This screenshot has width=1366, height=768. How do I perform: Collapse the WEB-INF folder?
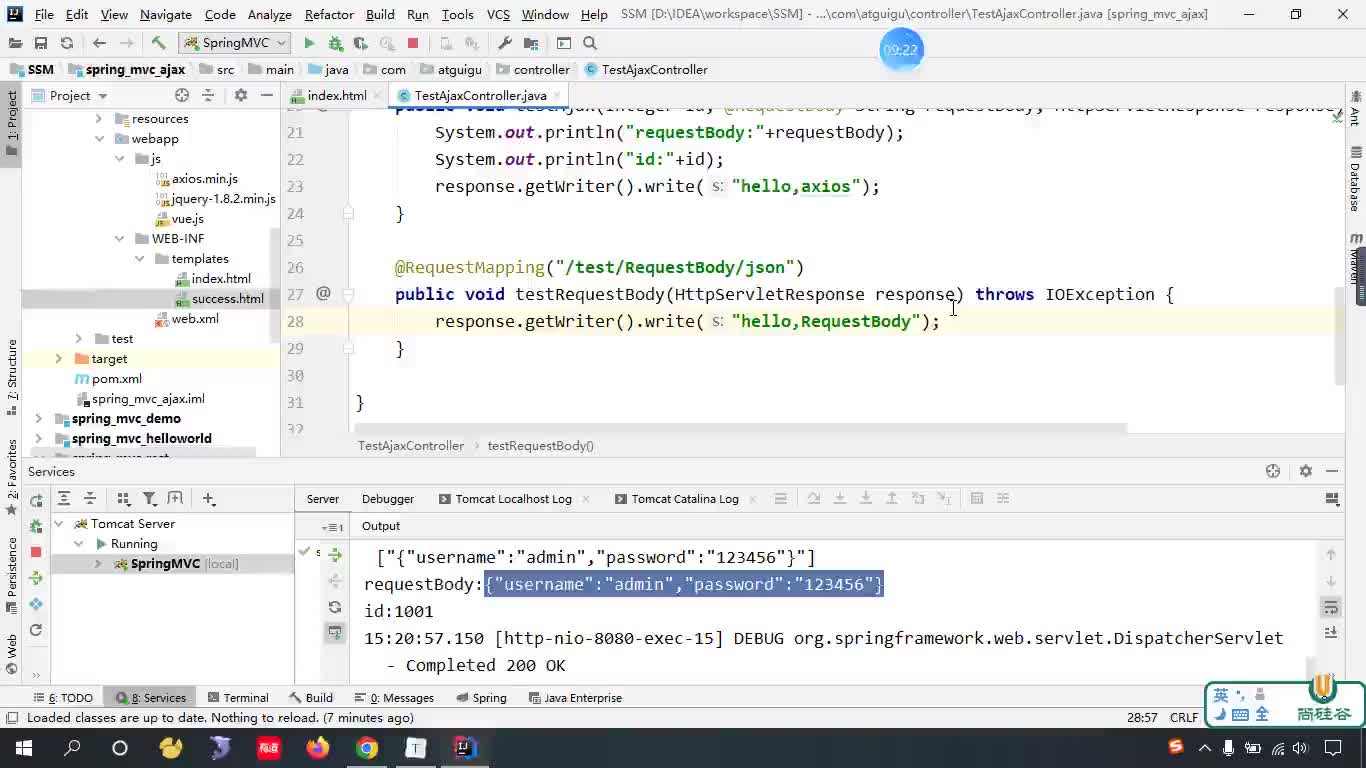[120, 239]
